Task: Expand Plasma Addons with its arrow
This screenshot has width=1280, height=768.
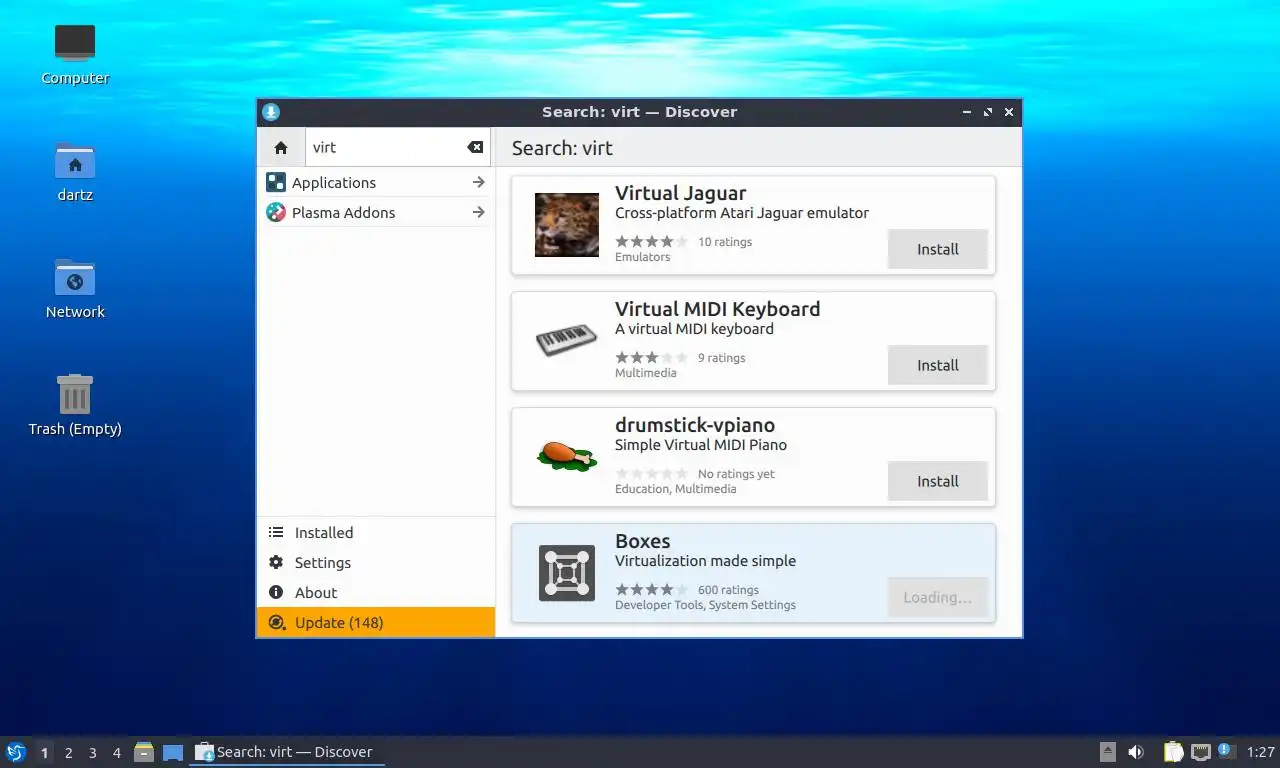Action: pos(479,212)
